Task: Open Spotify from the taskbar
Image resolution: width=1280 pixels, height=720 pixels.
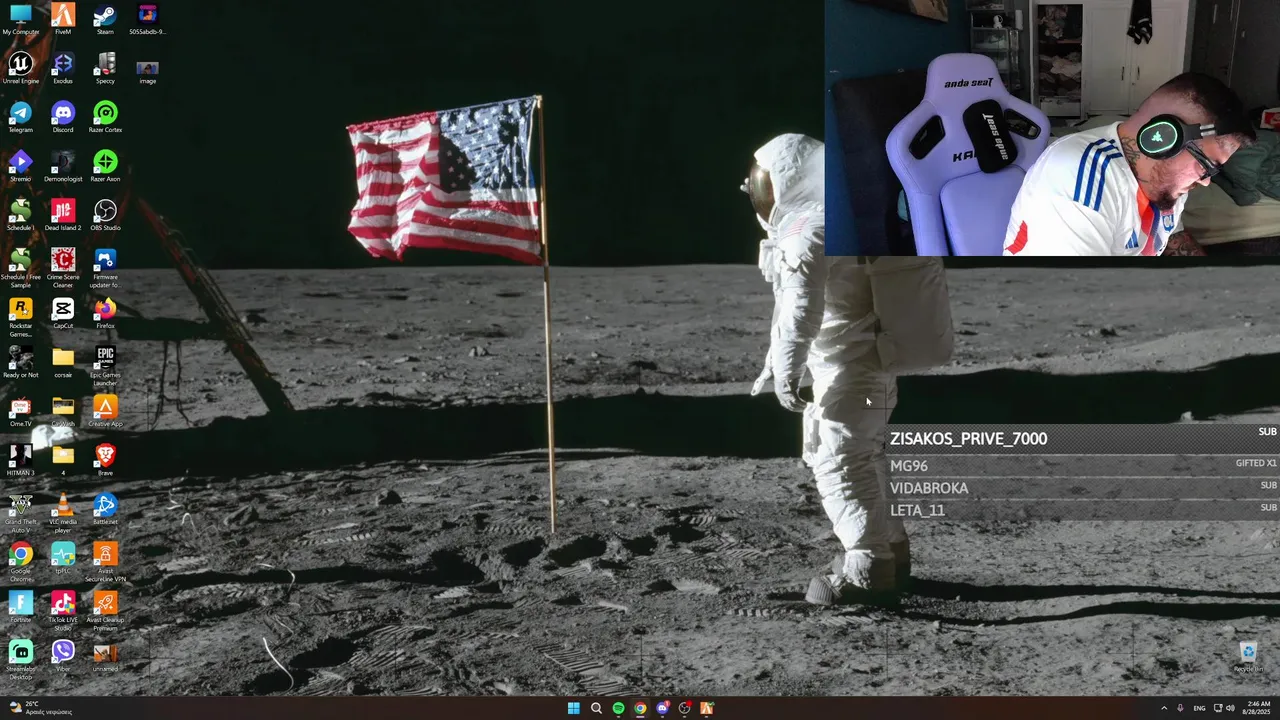Action: tap(618, 708)
